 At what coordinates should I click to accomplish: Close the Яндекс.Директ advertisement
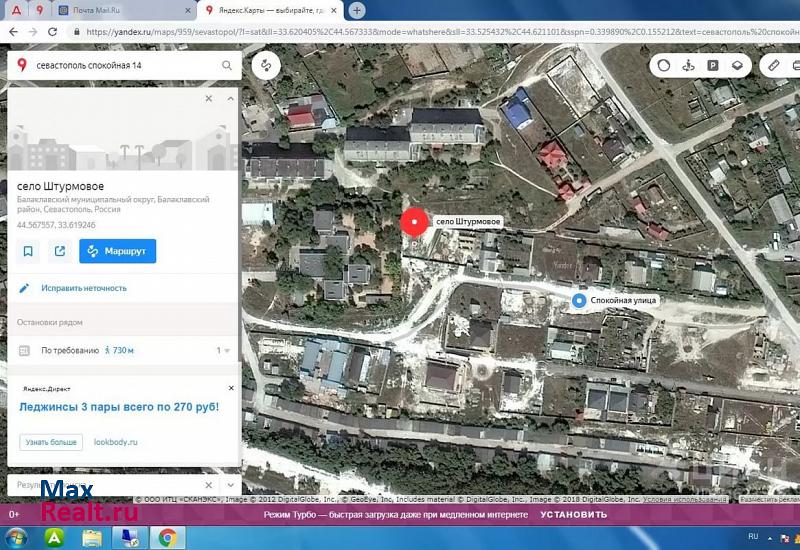[231, 387]
